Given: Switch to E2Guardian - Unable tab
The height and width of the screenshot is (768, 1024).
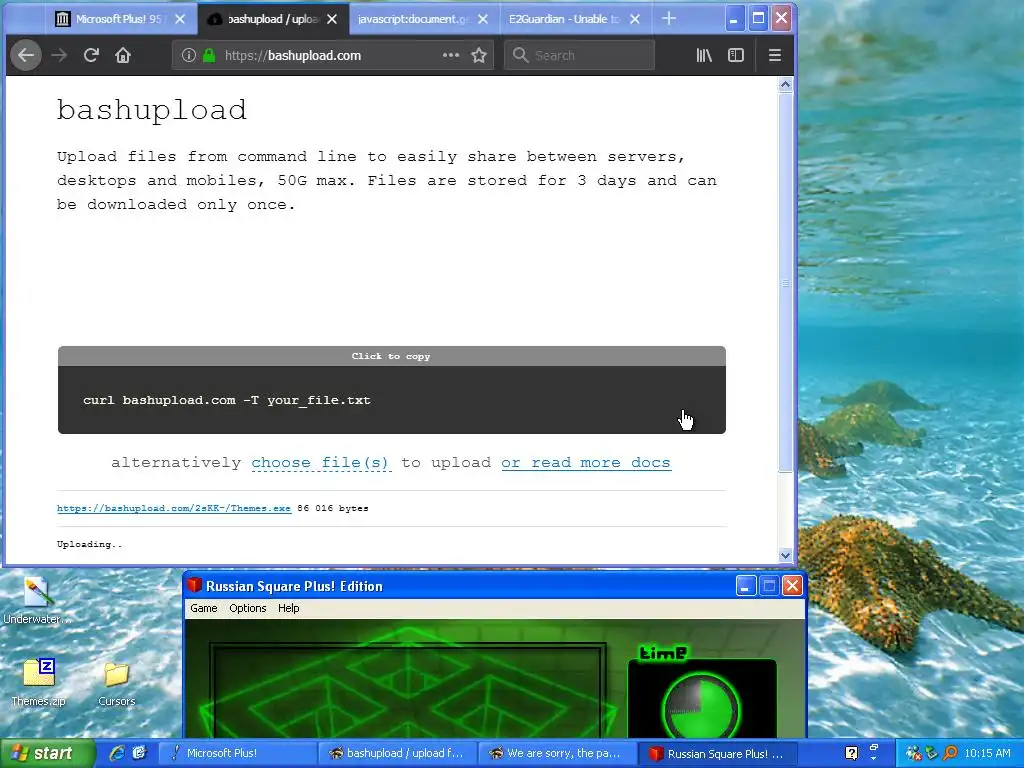Looking at the screenshot, I should click(564, 19).
